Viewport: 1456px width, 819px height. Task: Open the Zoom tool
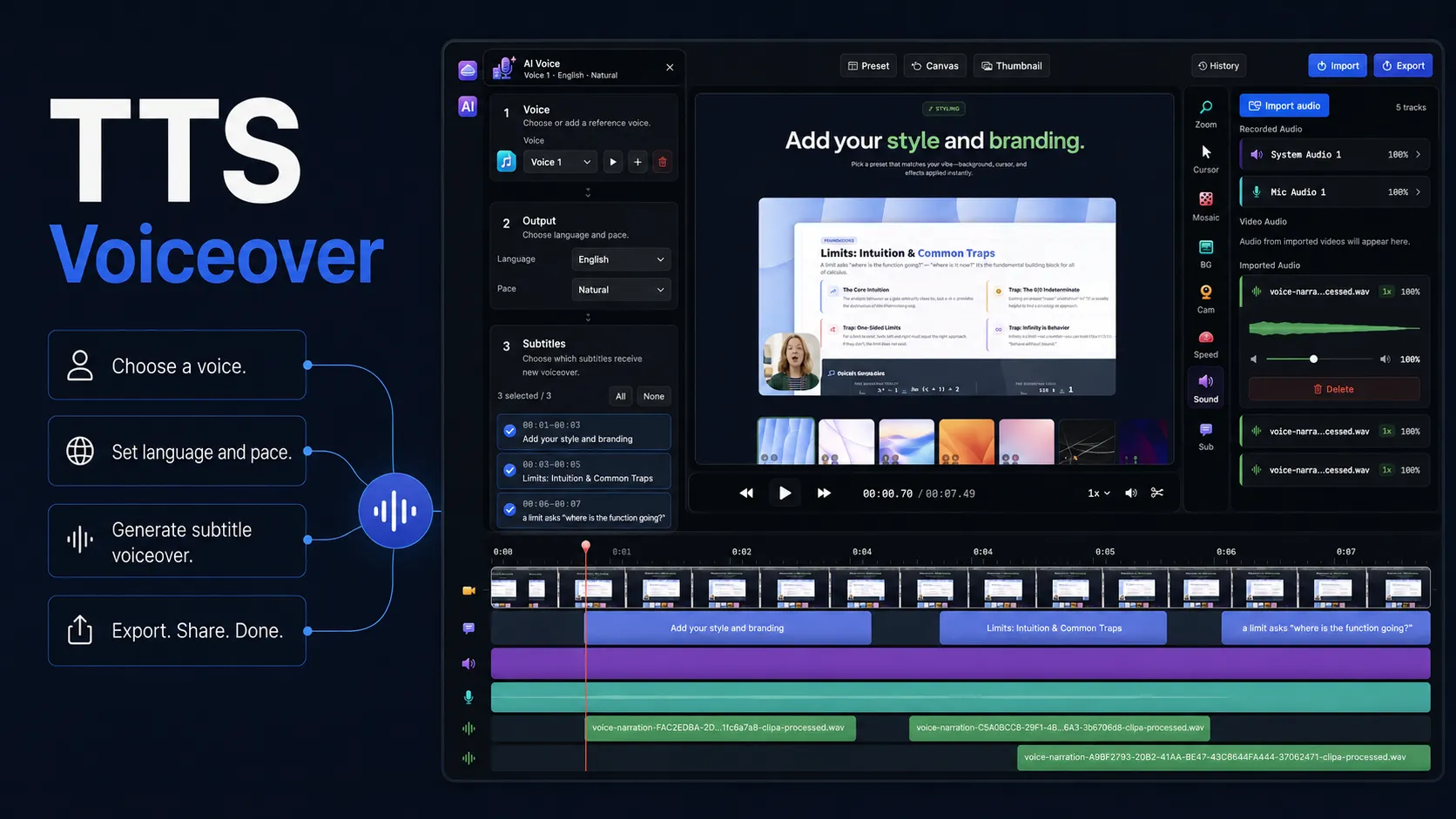click(1205, 114)
